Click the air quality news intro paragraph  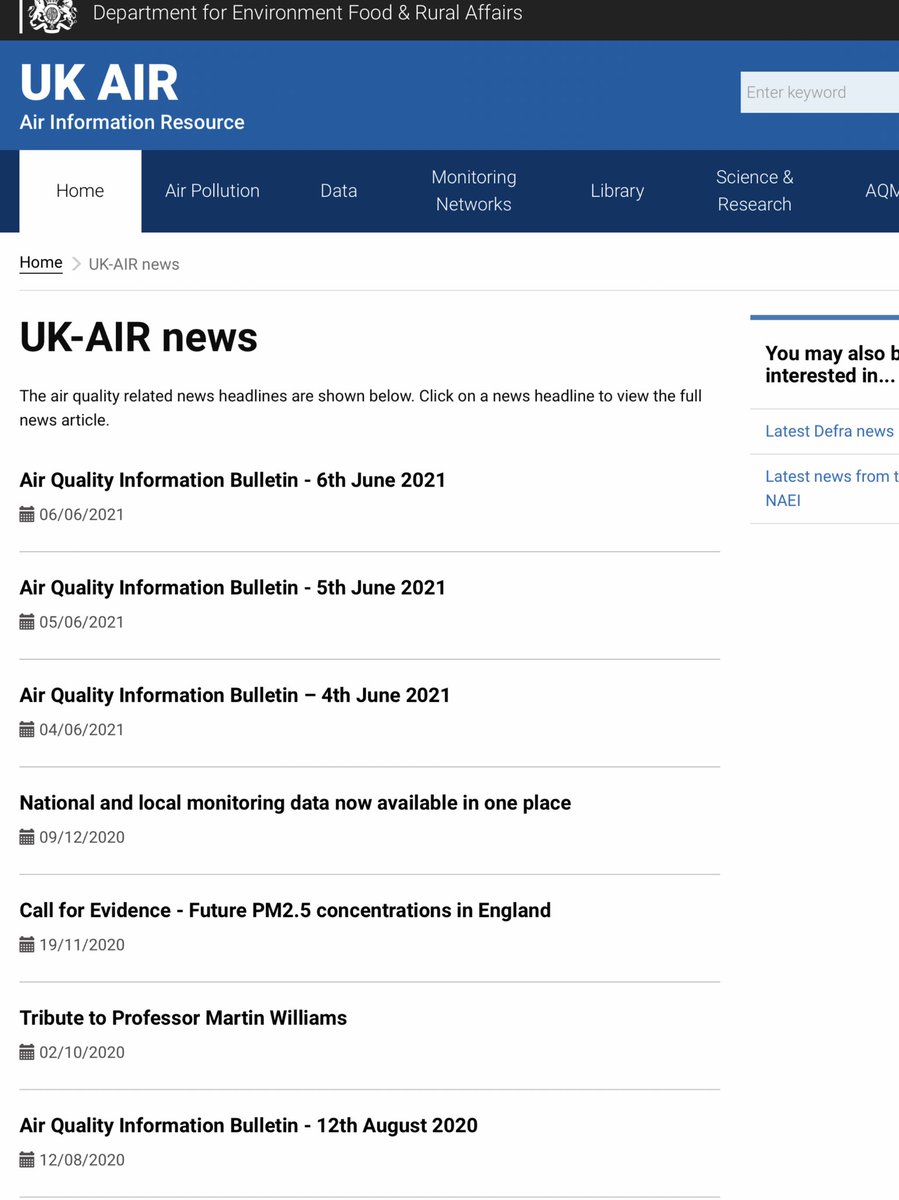click(x=361, y=408)
